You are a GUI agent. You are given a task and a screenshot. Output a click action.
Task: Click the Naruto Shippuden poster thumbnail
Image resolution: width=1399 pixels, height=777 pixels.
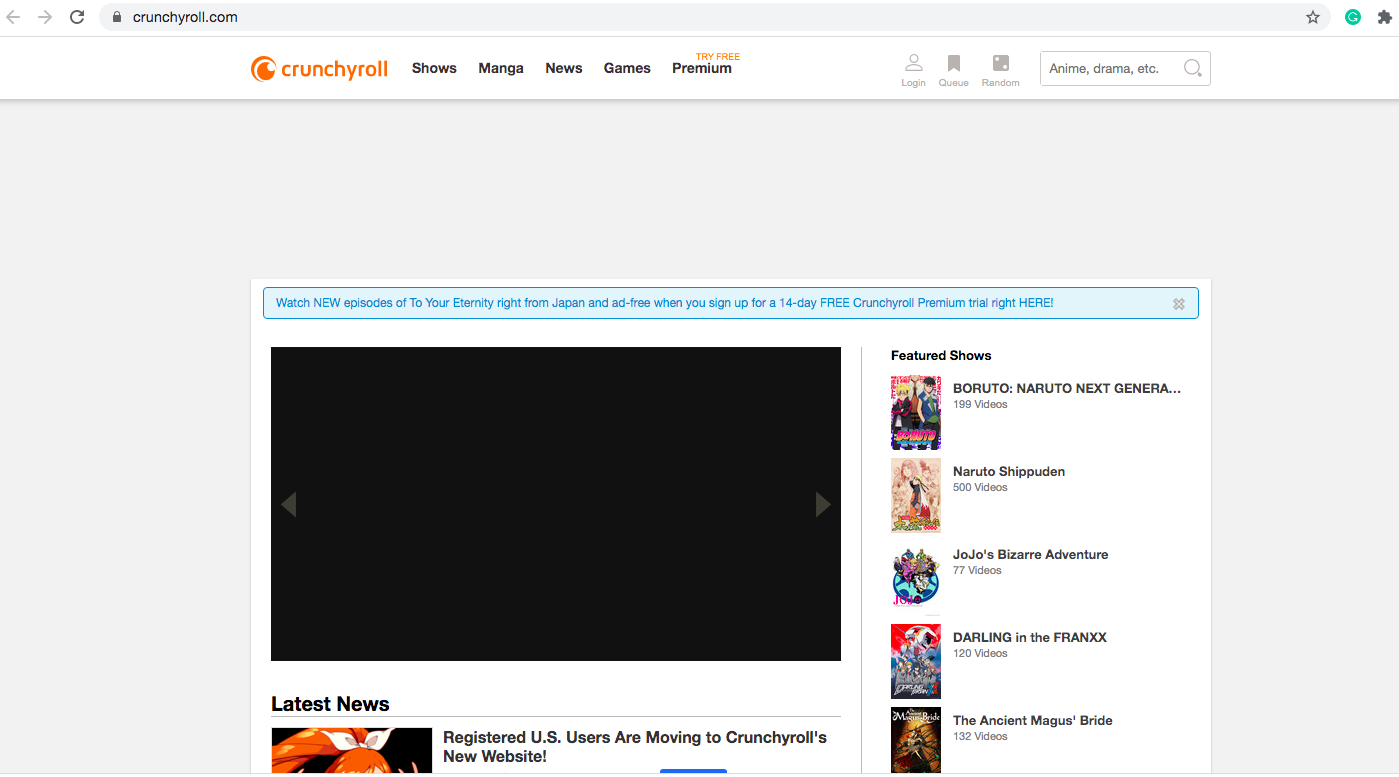click(x=916, y=496)
